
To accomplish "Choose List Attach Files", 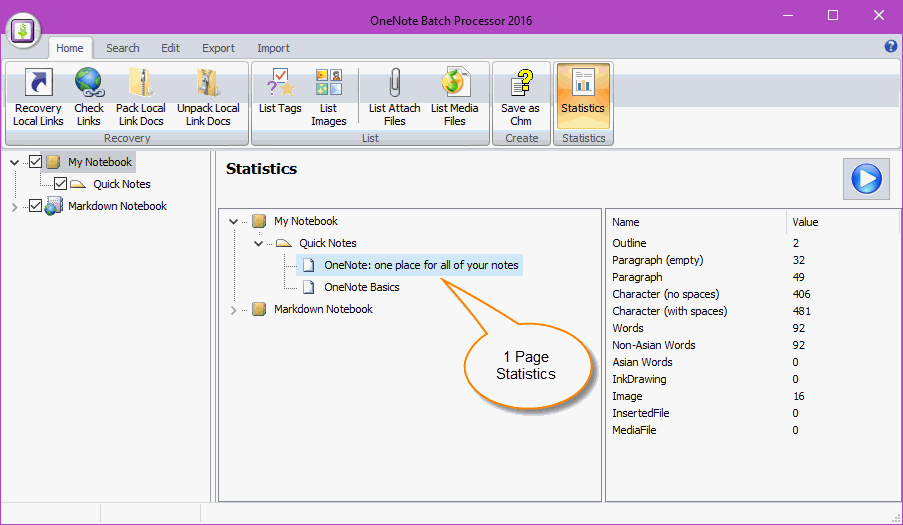I will (394, 97).
